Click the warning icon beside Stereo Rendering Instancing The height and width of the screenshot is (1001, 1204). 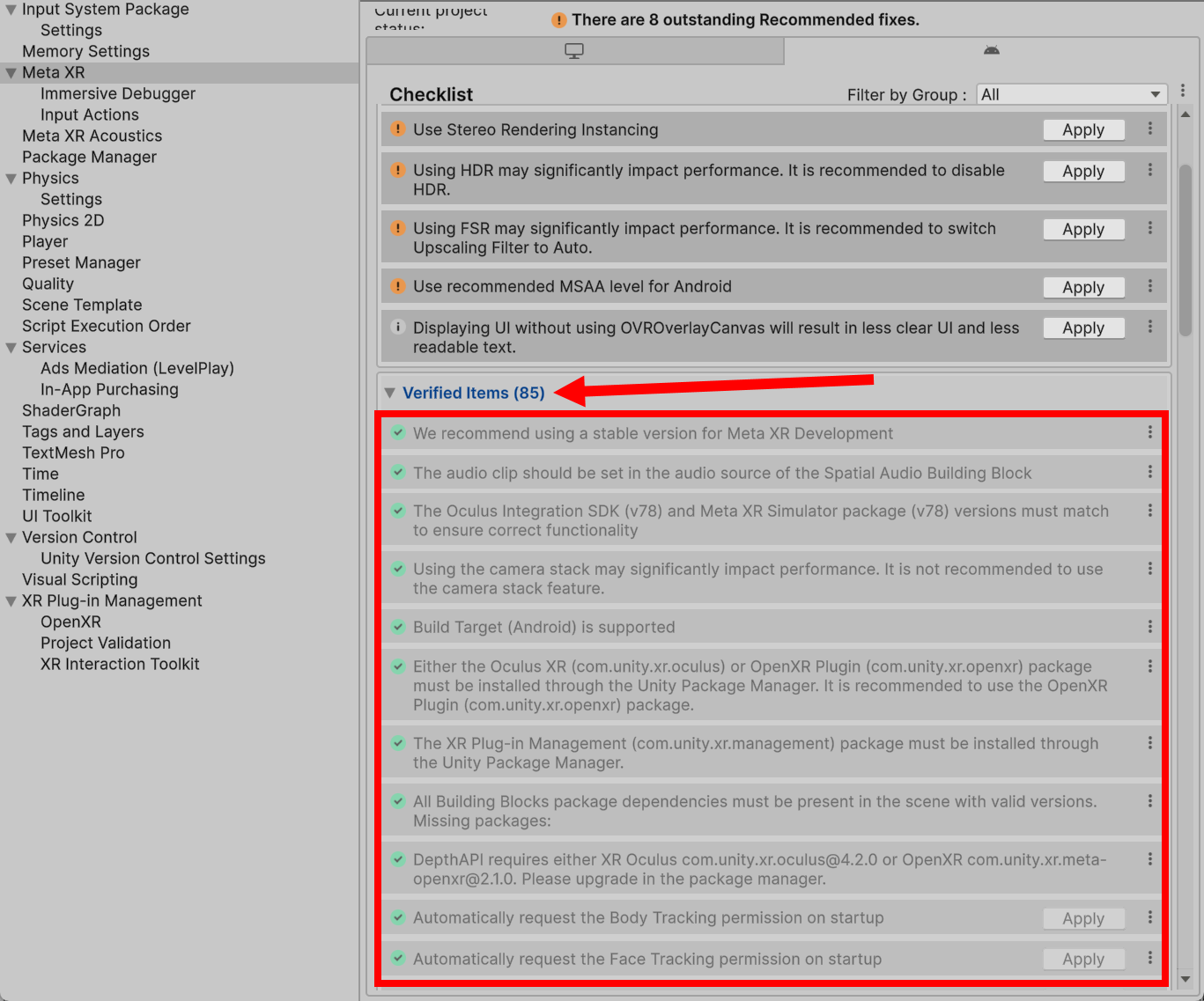click(x=398, y=129)
